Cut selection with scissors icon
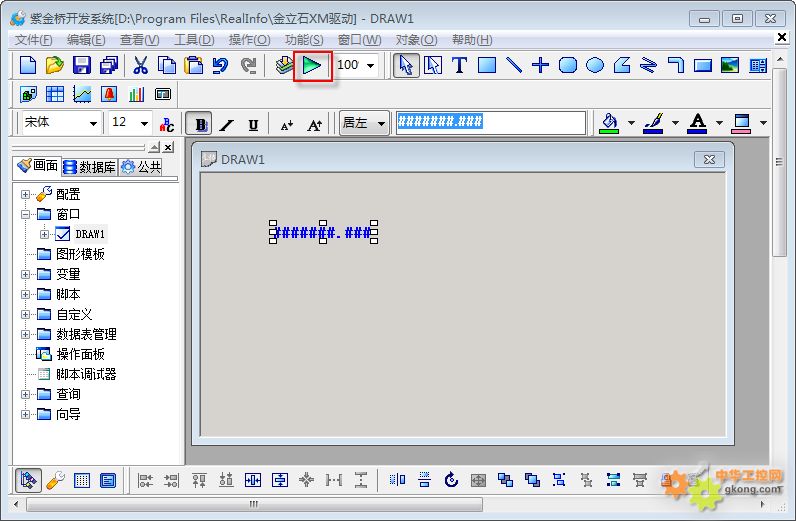Viewport: 796px width, 521px height. pyautogui.click(x=140, y=66)
